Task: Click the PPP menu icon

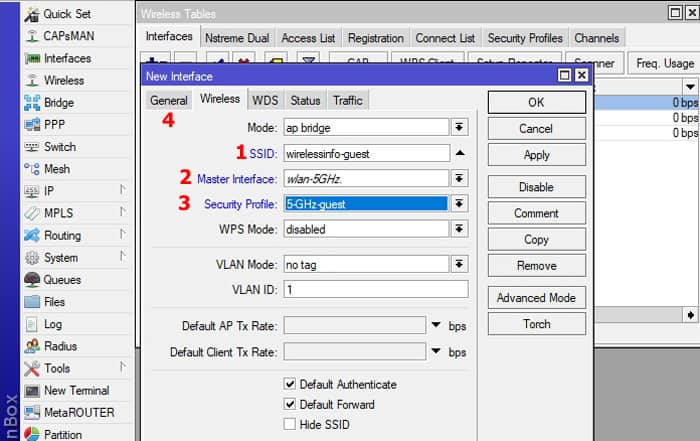Action: point(32,125)
